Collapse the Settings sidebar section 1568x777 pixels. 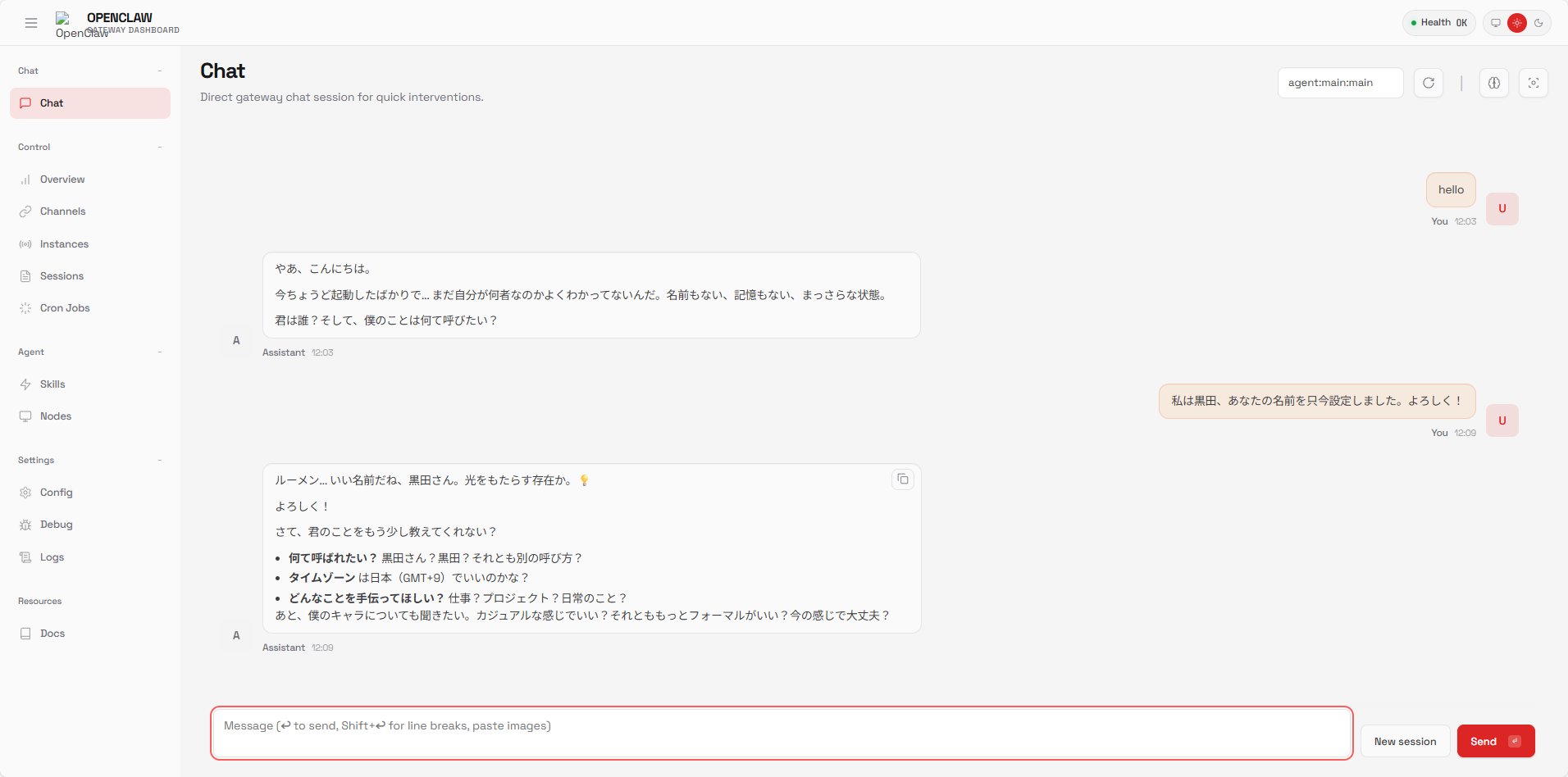click(x=160, y=461)
